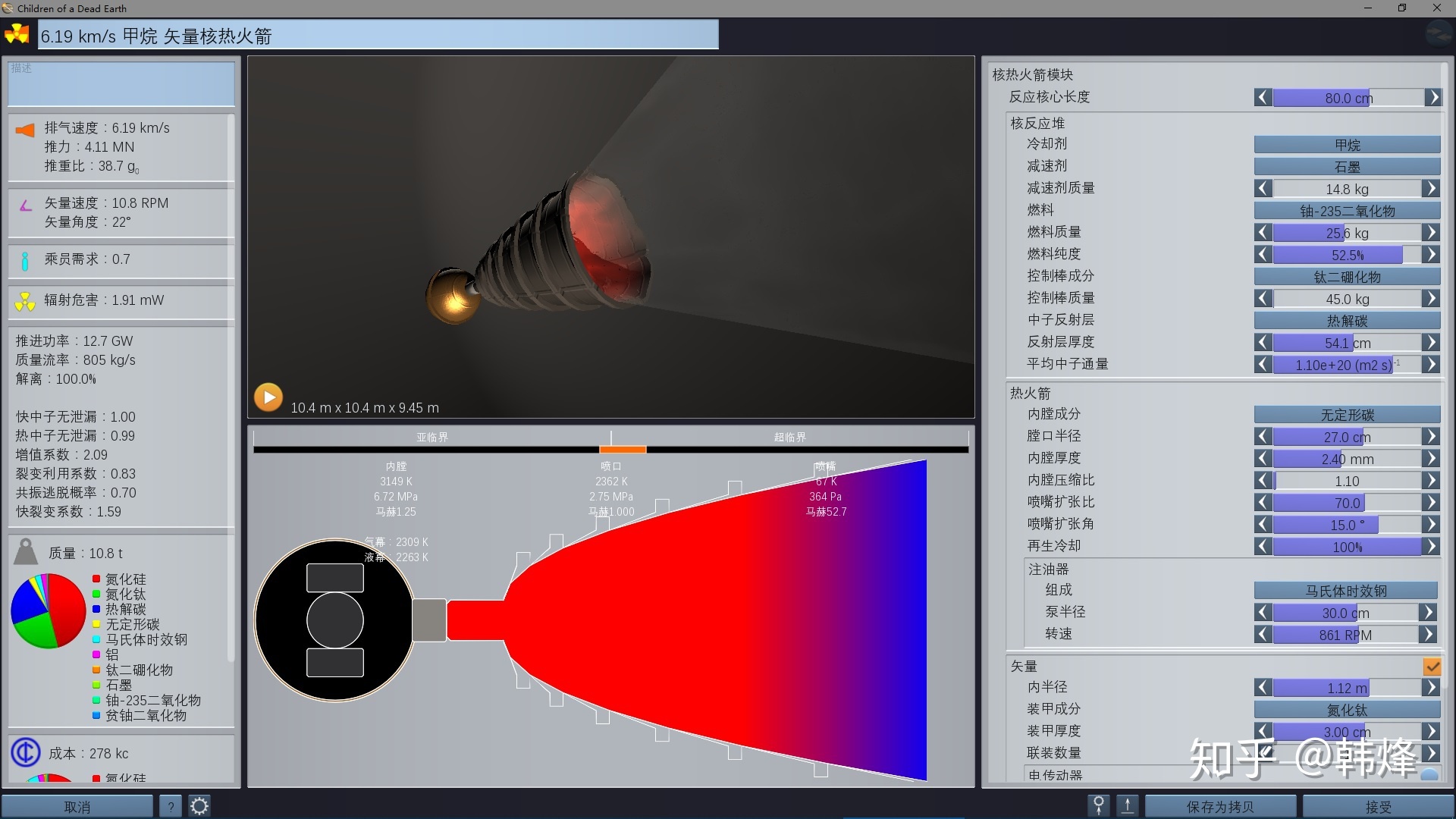Adjust the 内膛压缩比 slider showing 1.10
This screenshot has width=1456, height=819.
point(1347,480)
